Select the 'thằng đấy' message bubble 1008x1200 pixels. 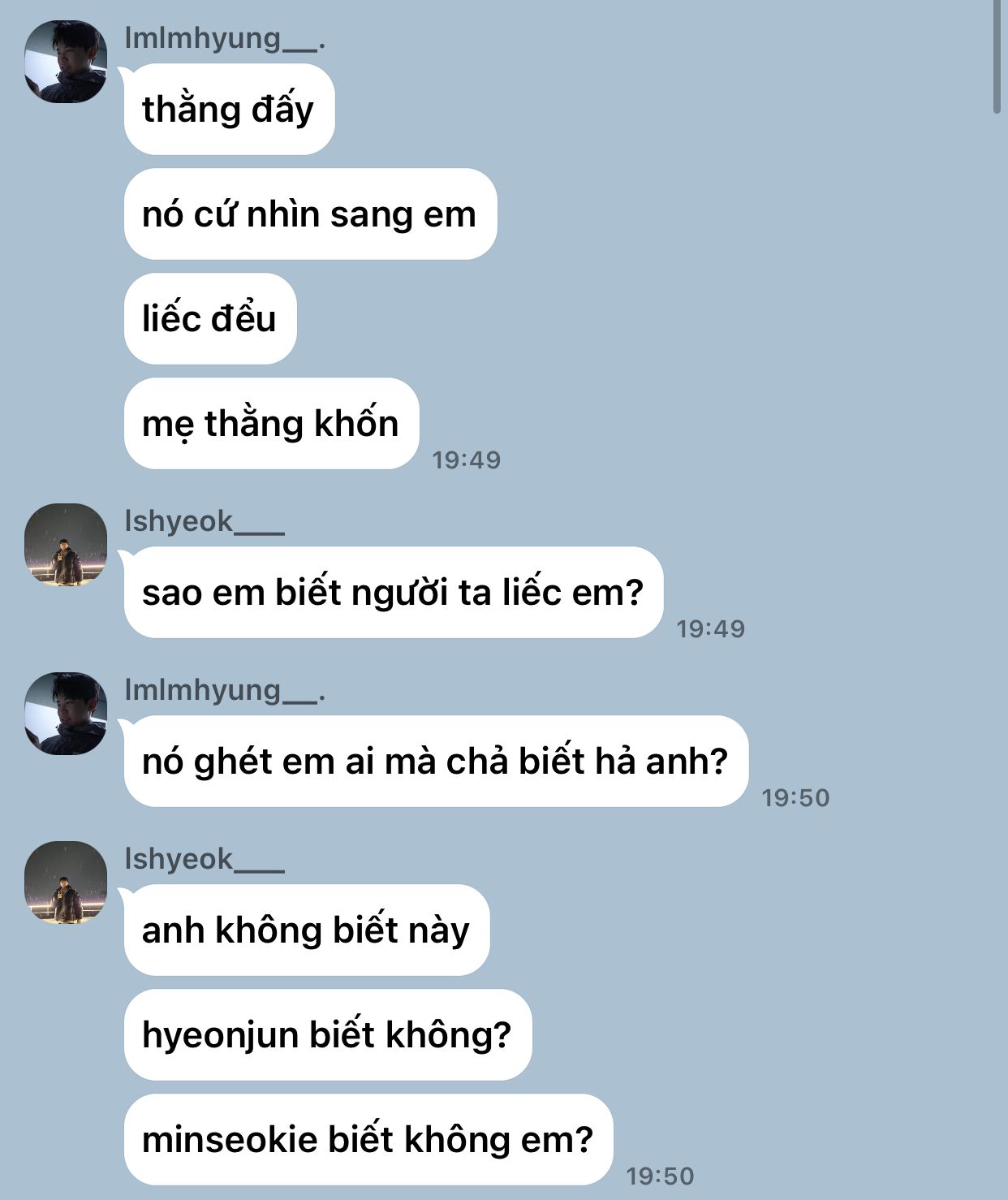[x=229, y=109]
